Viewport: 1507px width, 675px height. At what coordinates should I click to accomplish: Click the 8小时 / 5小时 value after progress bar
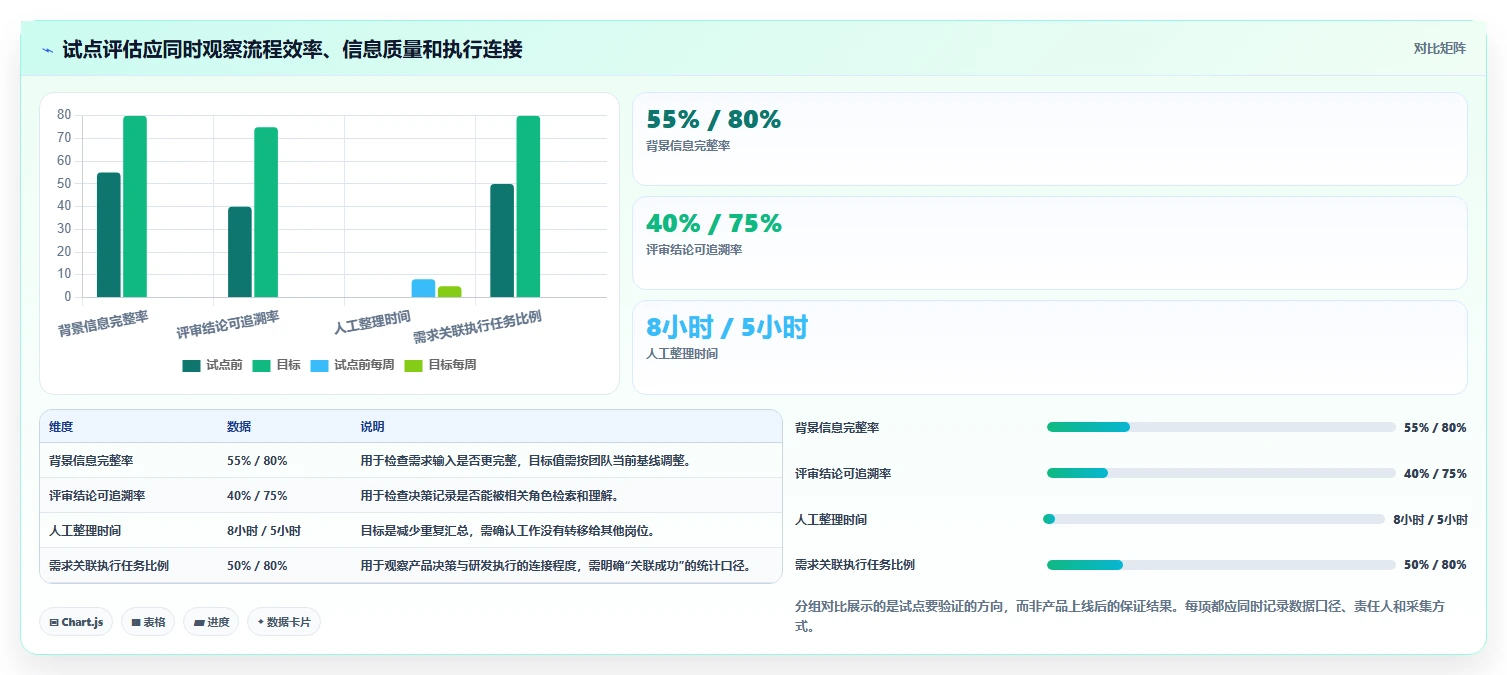pos(1430,519)
